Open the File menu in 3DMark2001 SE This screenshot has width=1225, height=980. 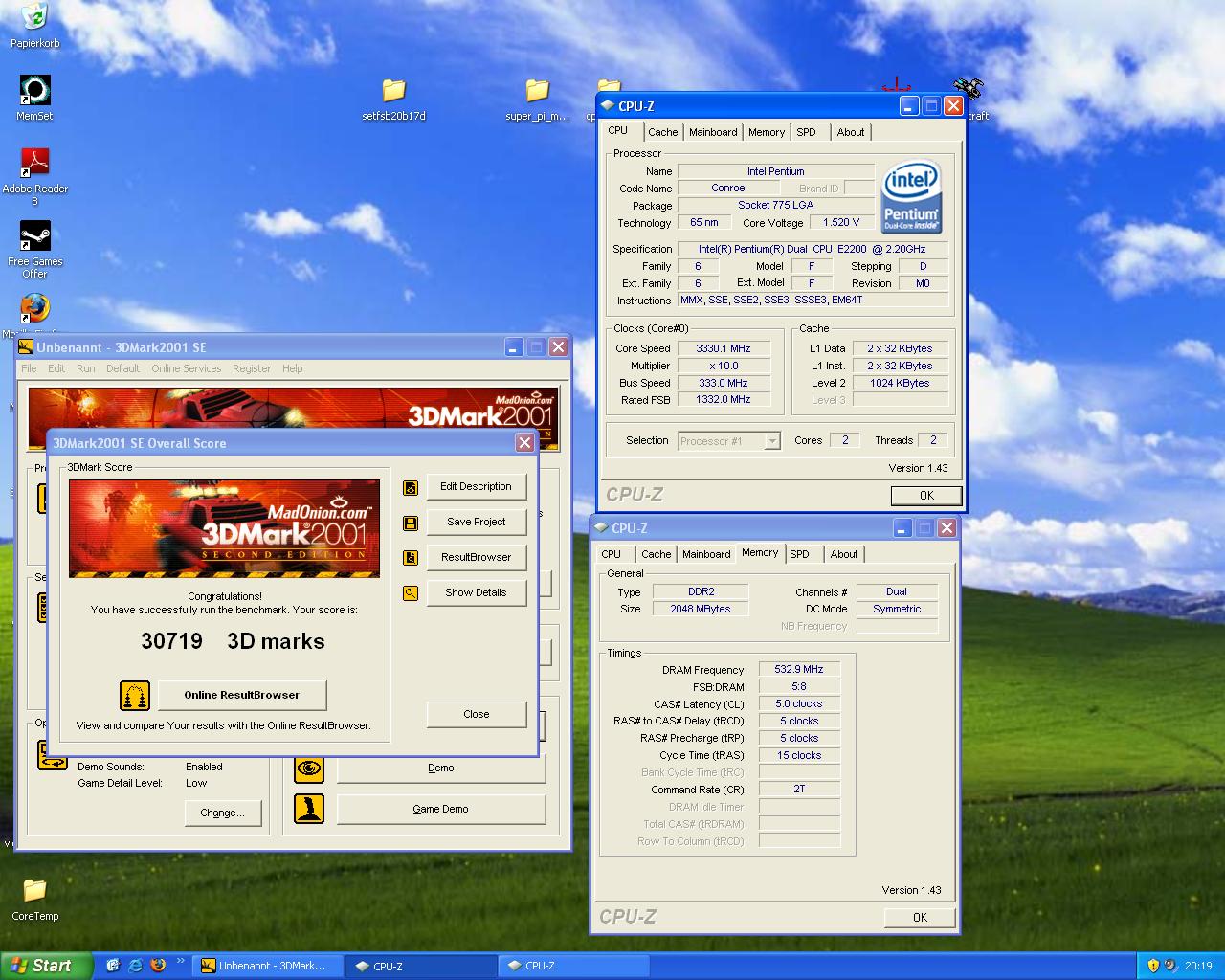(x=29, y=368)
